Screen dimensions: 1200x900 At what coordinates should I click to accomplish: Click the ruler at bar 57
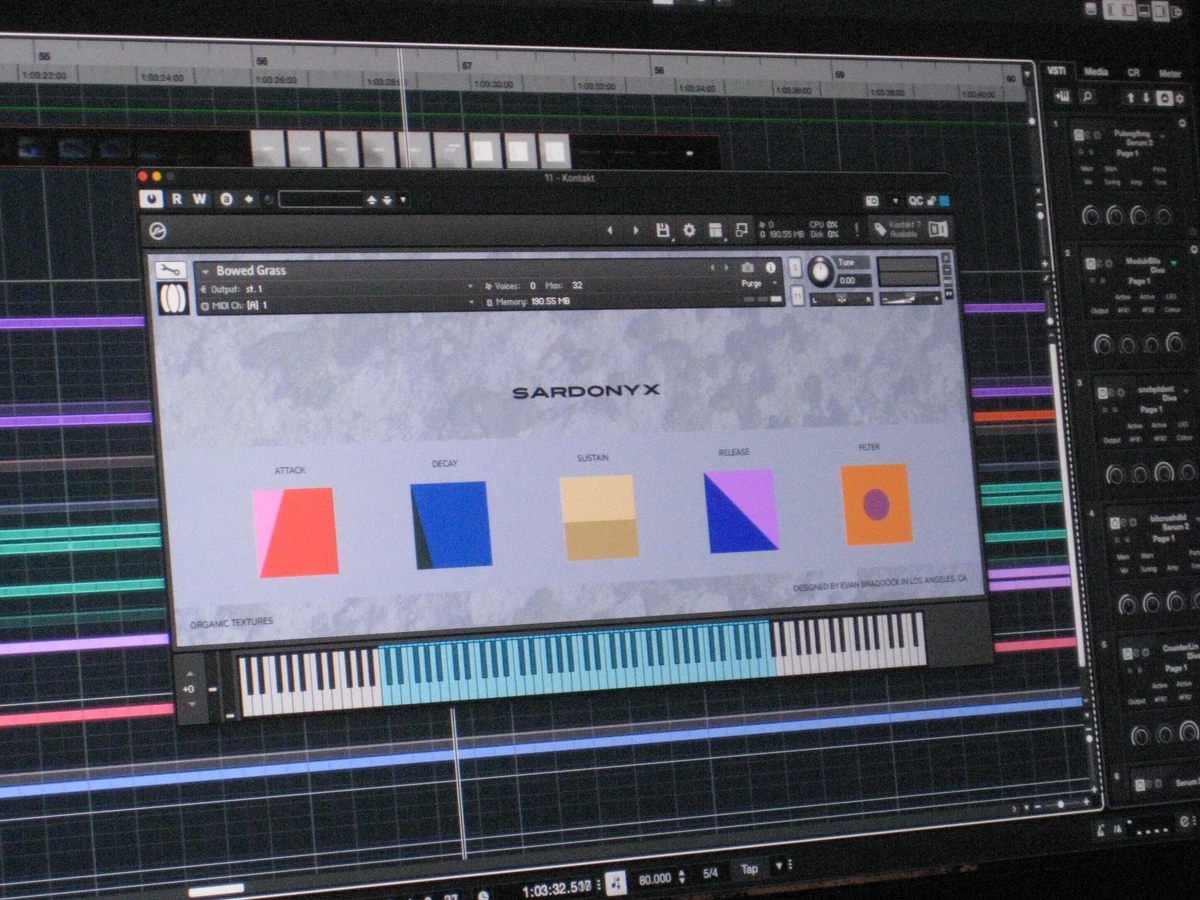[x=466, y=65]
